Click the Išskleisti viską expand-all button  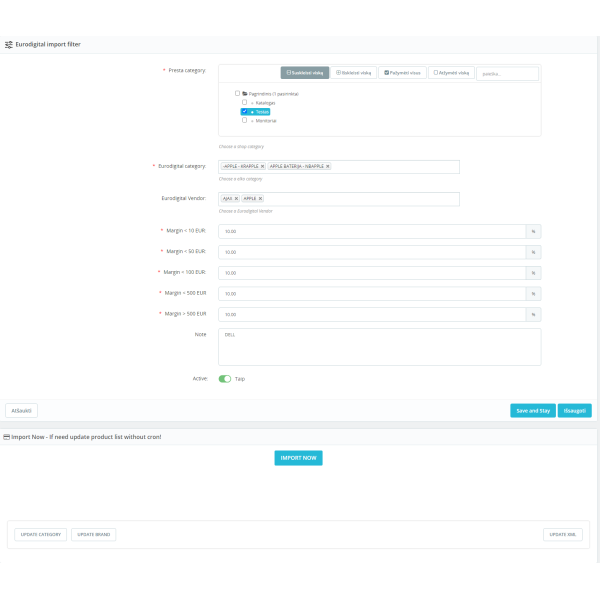point(353,73)
